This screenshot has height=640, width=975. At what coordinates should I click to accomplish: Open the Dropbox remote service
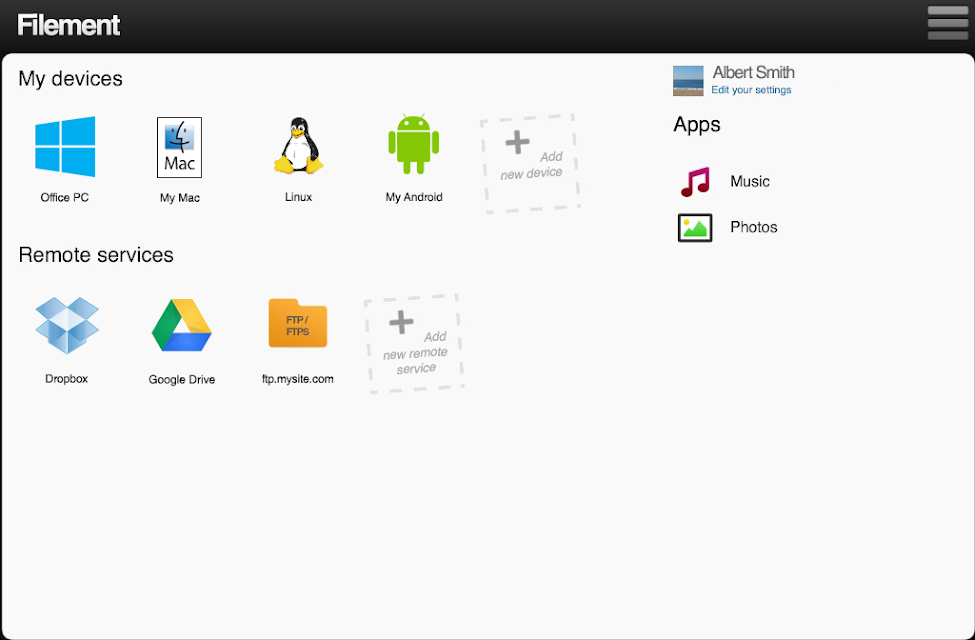pyautogui.click(x=67, y=325)
